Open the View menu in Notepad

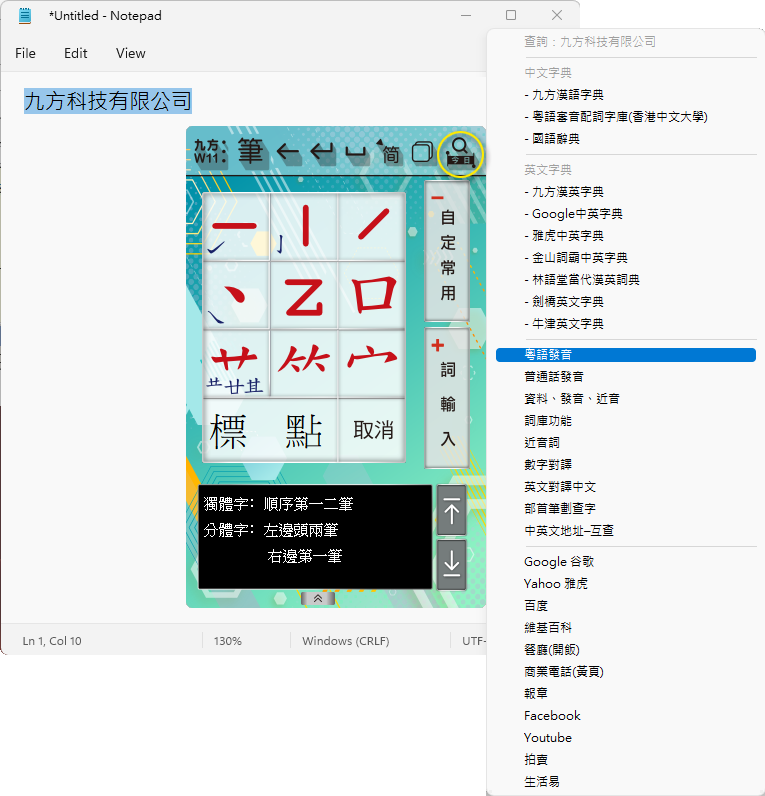pos(130,53)
